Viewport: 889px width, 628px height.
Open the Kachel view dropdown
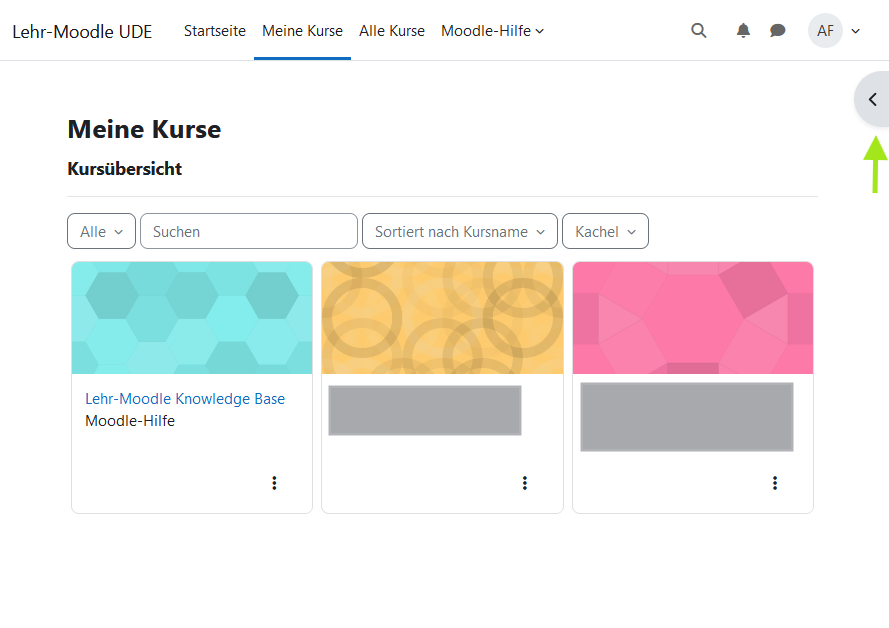(606, 231)
